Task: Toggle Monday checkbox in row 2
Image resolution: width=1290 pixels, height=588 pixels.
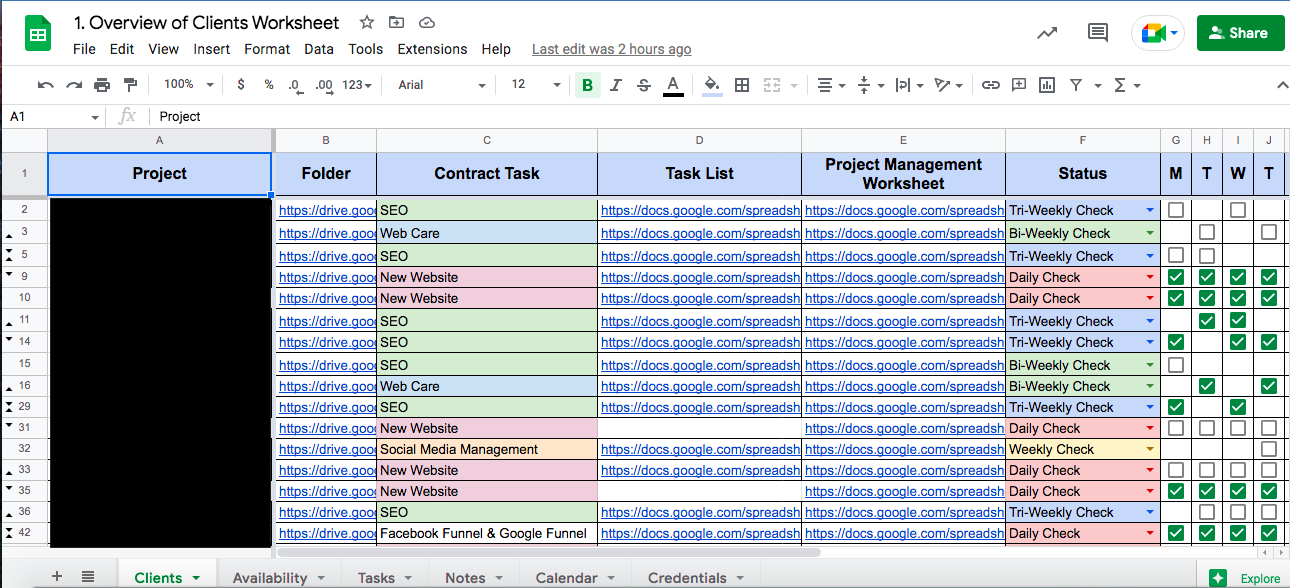Action: point(1176,211)
